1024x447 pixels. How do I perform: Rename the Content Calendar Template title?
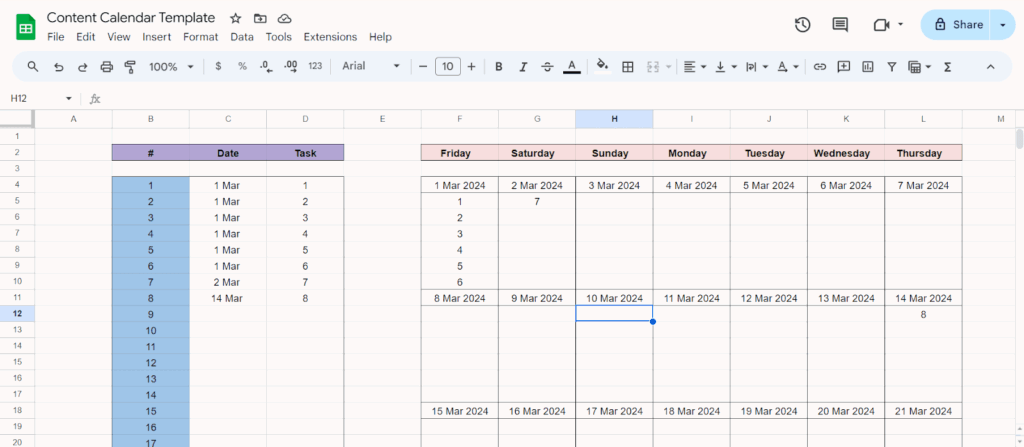pyautogui.click(x=131, y=18)
